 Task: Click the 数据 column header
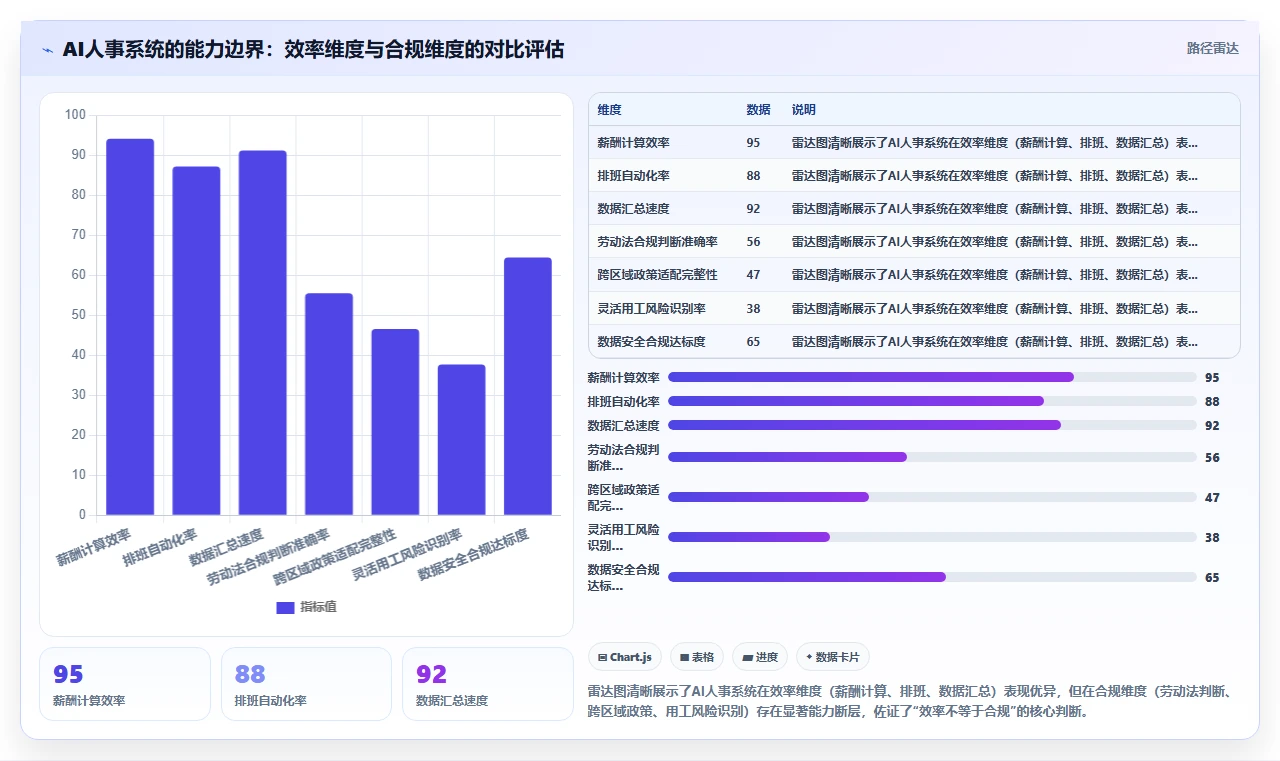click(x=758, y=110)
